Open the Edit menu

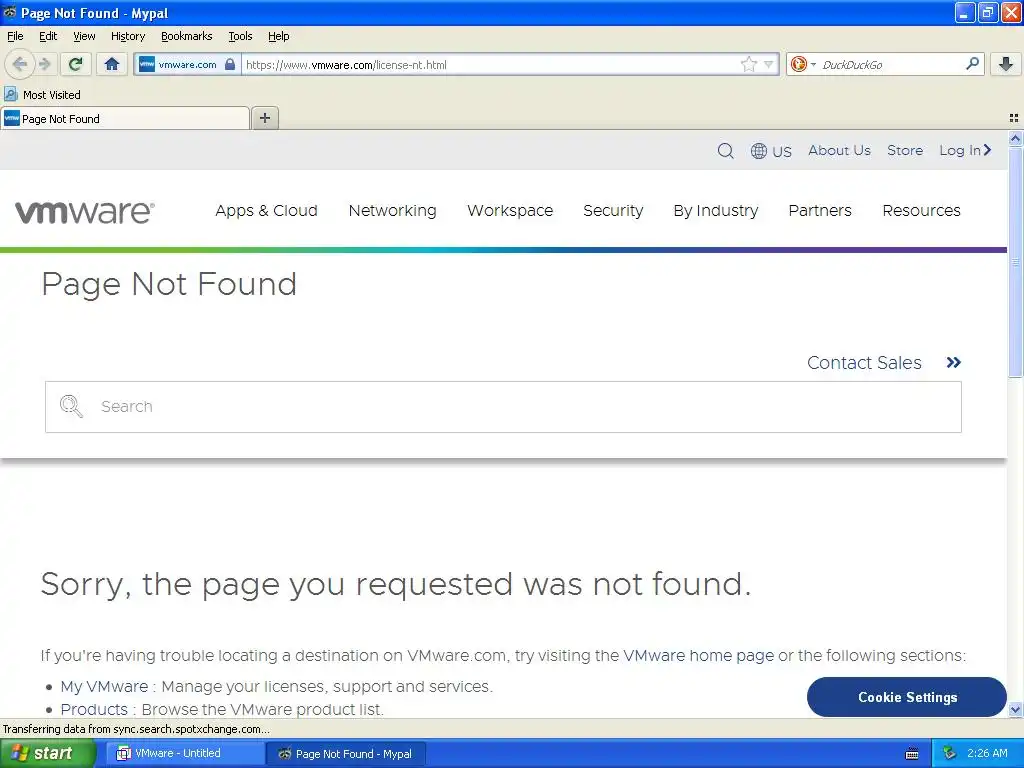(48, 36)
